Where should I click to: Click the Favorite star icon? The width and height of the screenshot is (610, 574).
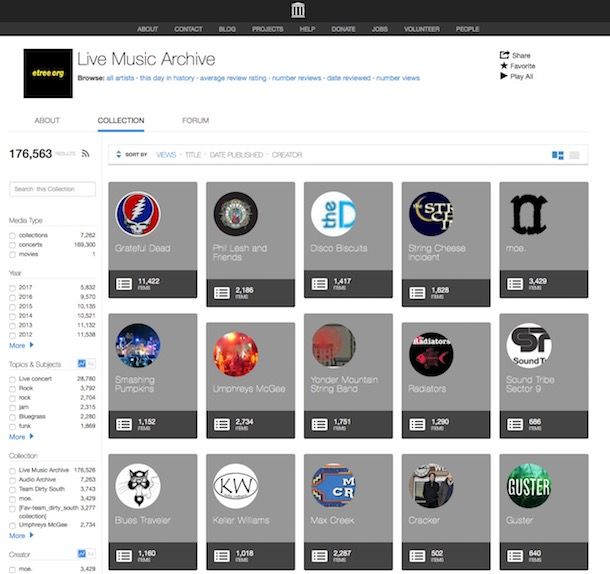pyautogui.click(x=504, y=65)
